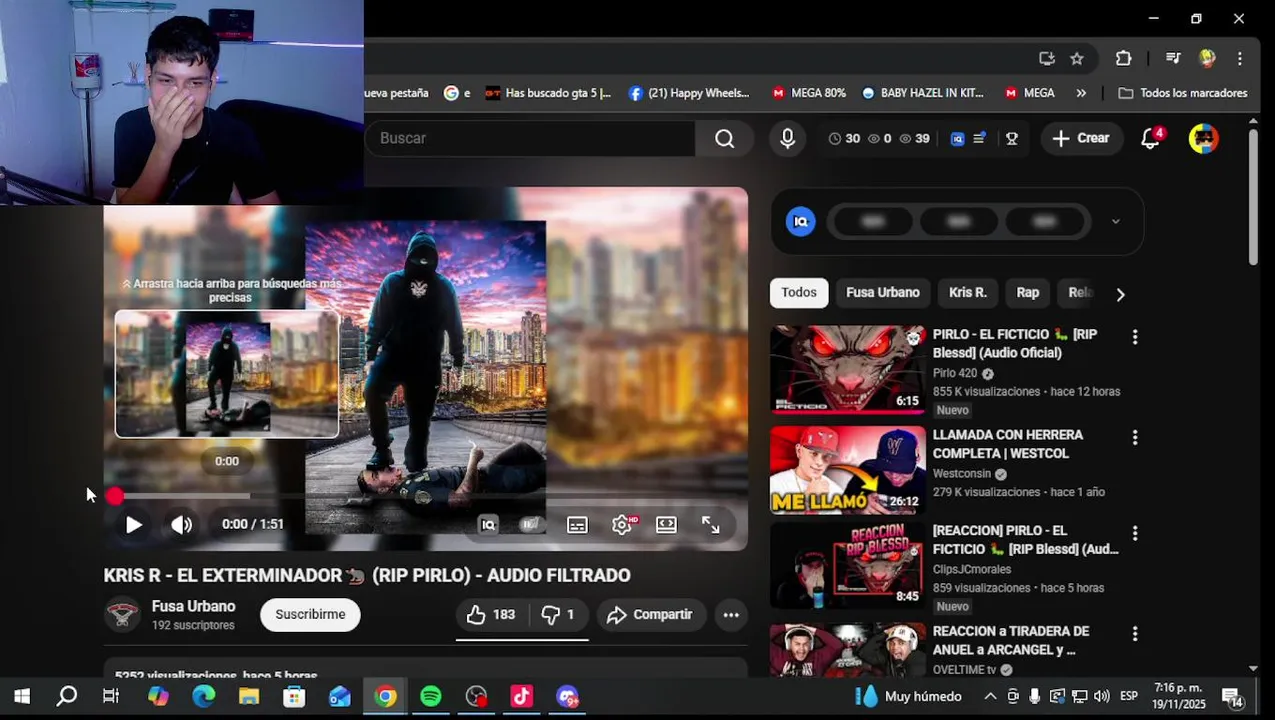This screenshot has height=720, width=1275.
Task: Open the Windows Start menu
Action: pos(21,696)
